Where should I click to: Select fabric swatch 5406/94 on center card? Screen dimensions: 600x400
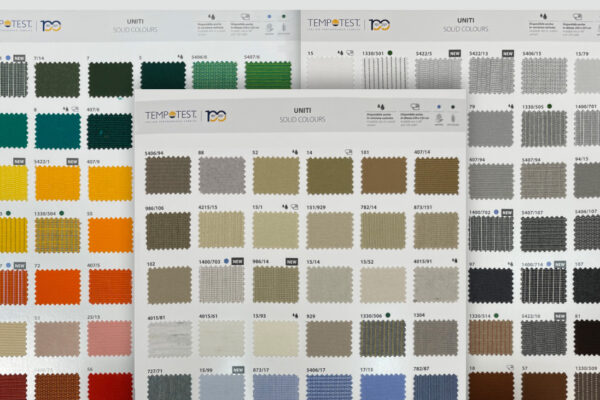[168, 175]
